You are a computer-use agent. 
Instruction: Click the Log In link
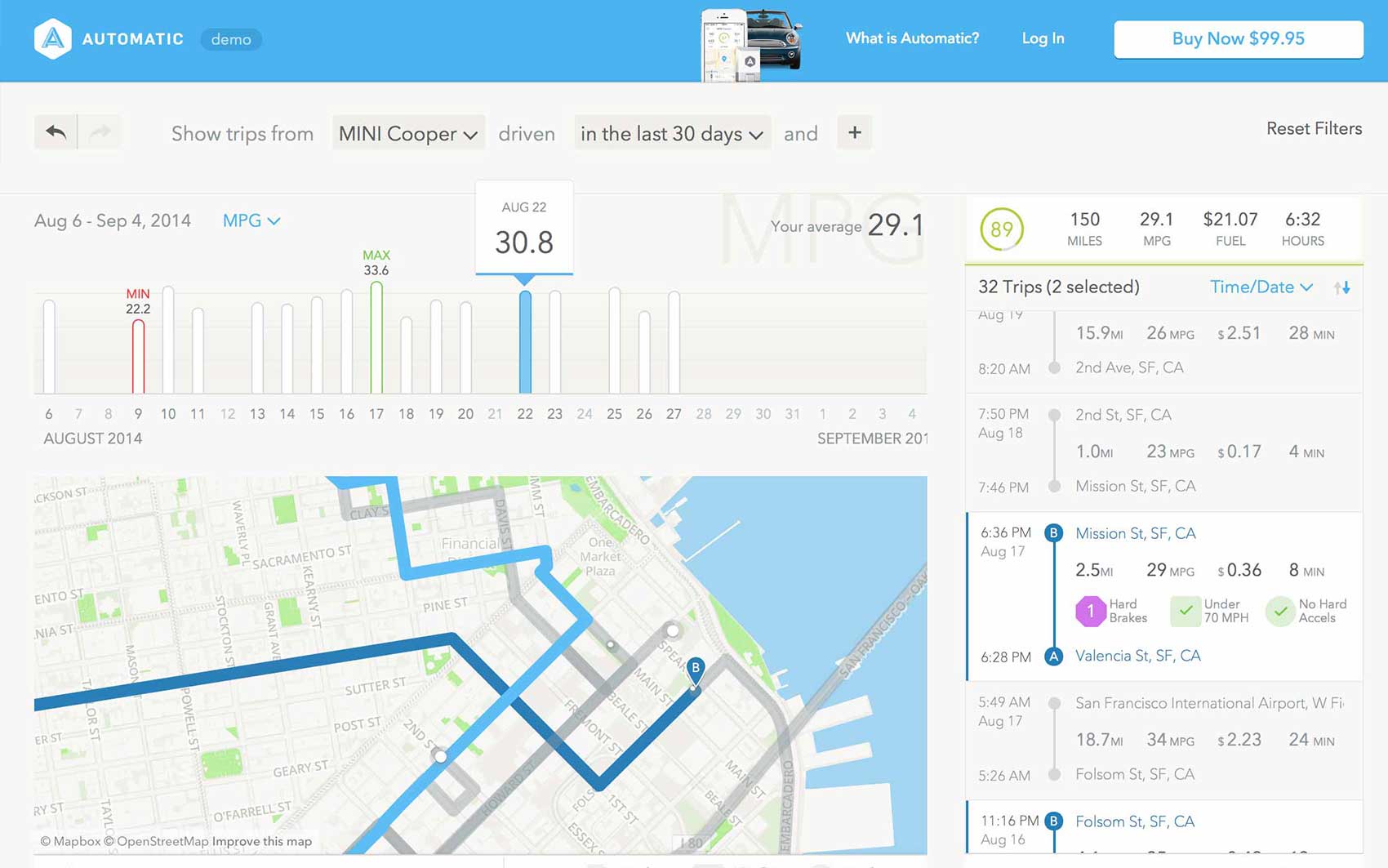(1043, 38)
